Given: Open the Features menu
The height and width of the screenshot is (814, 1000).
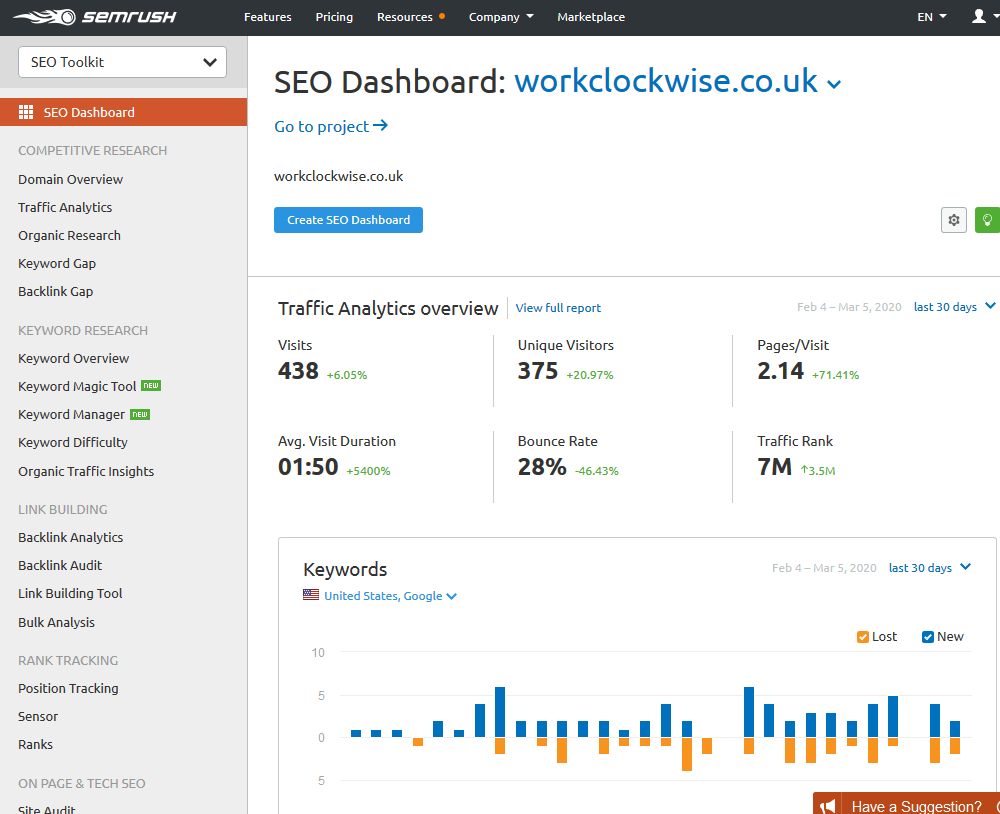Looking at the screenshot, I should (268, 17).
